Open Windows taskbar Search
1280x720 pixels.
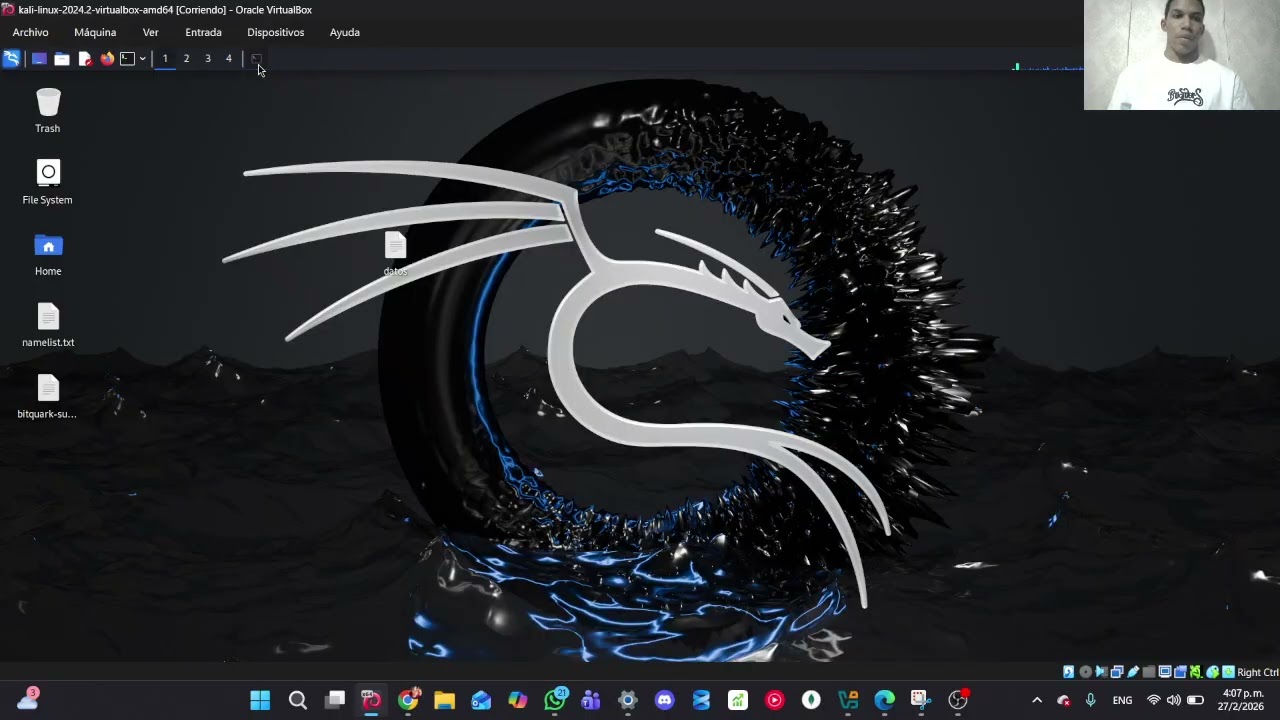pyautogui.click(x=297, y=700)
